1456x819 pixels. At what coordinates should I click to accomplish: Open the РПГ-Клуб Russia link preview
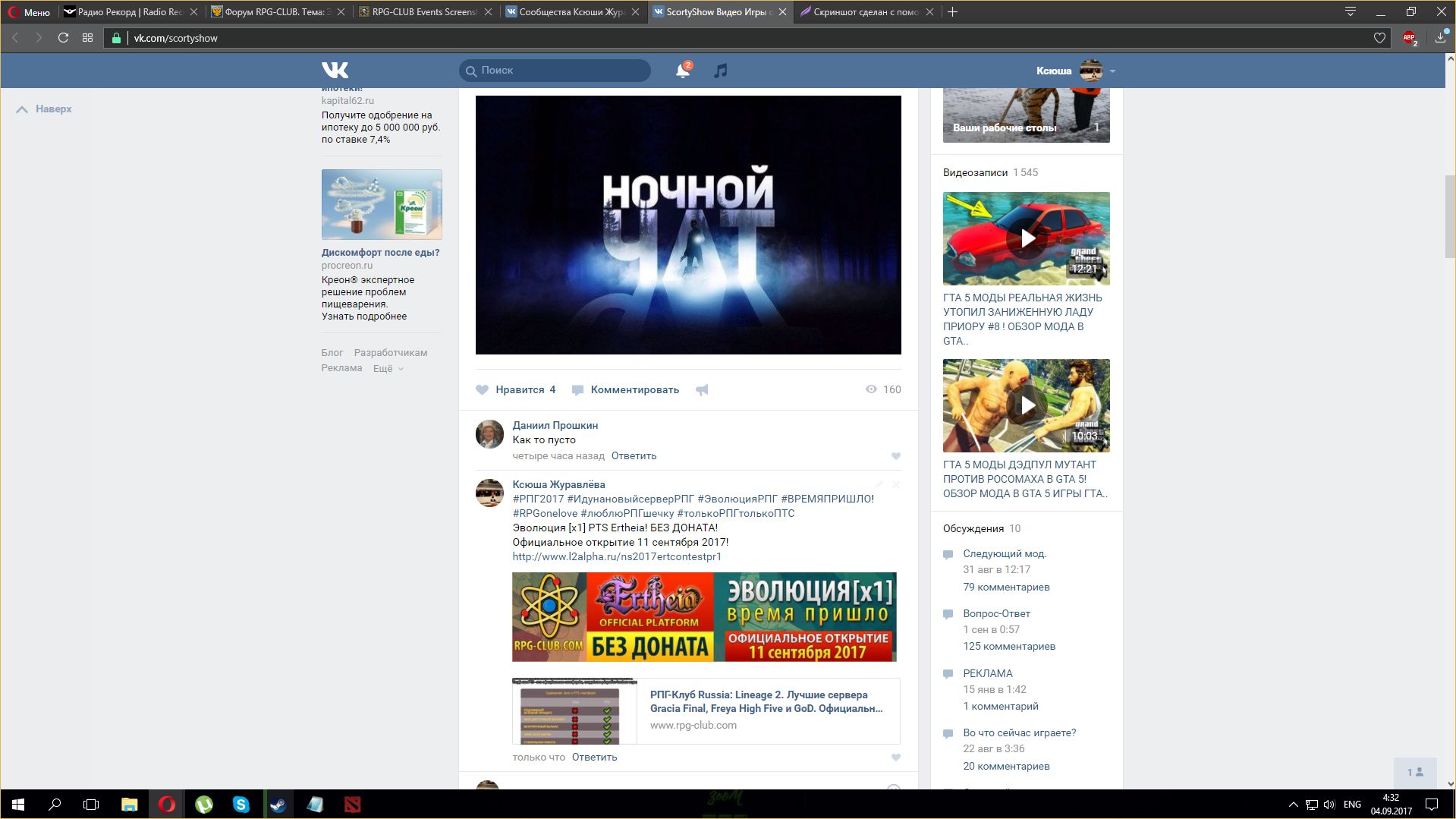point(706,710)
